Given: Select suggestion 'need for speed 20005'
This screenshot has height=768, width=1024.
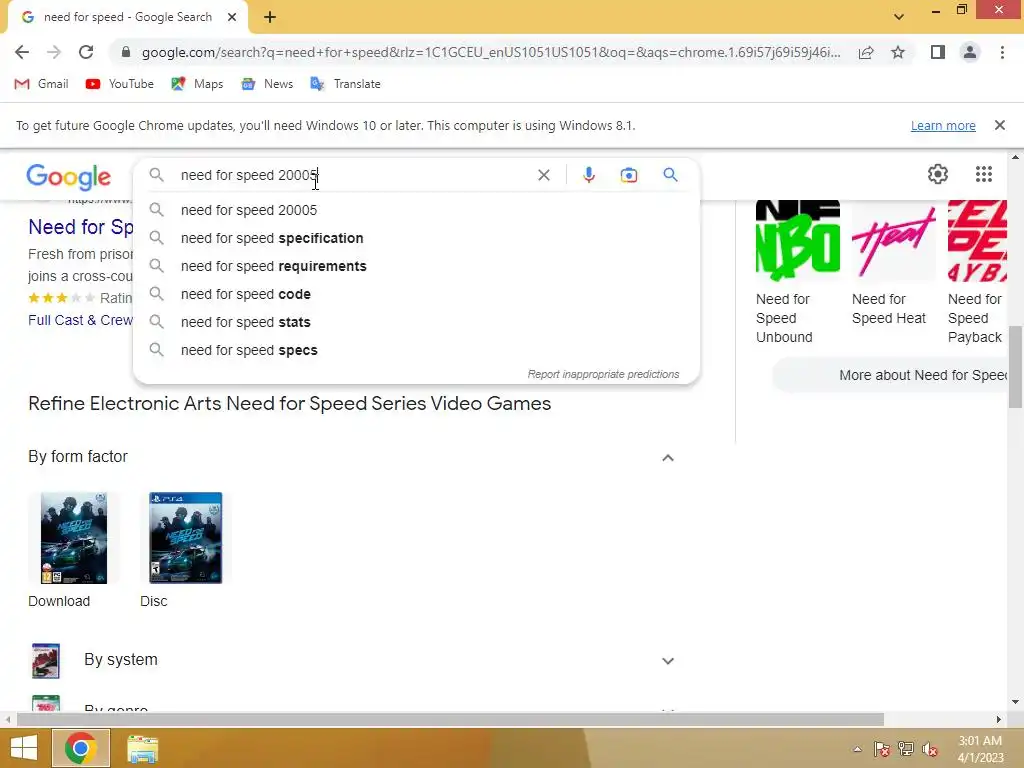Looking at the screenshot, I should (416, 210).
